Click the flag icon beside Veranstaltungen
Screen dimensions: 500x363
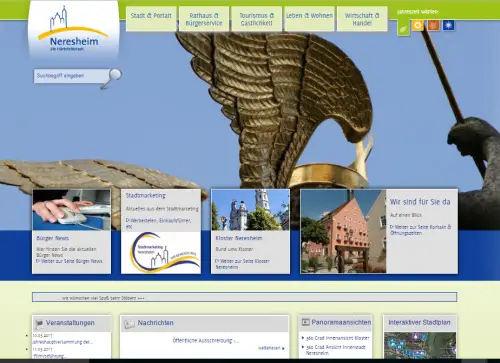pyautogui.click(x=39, y=323)
